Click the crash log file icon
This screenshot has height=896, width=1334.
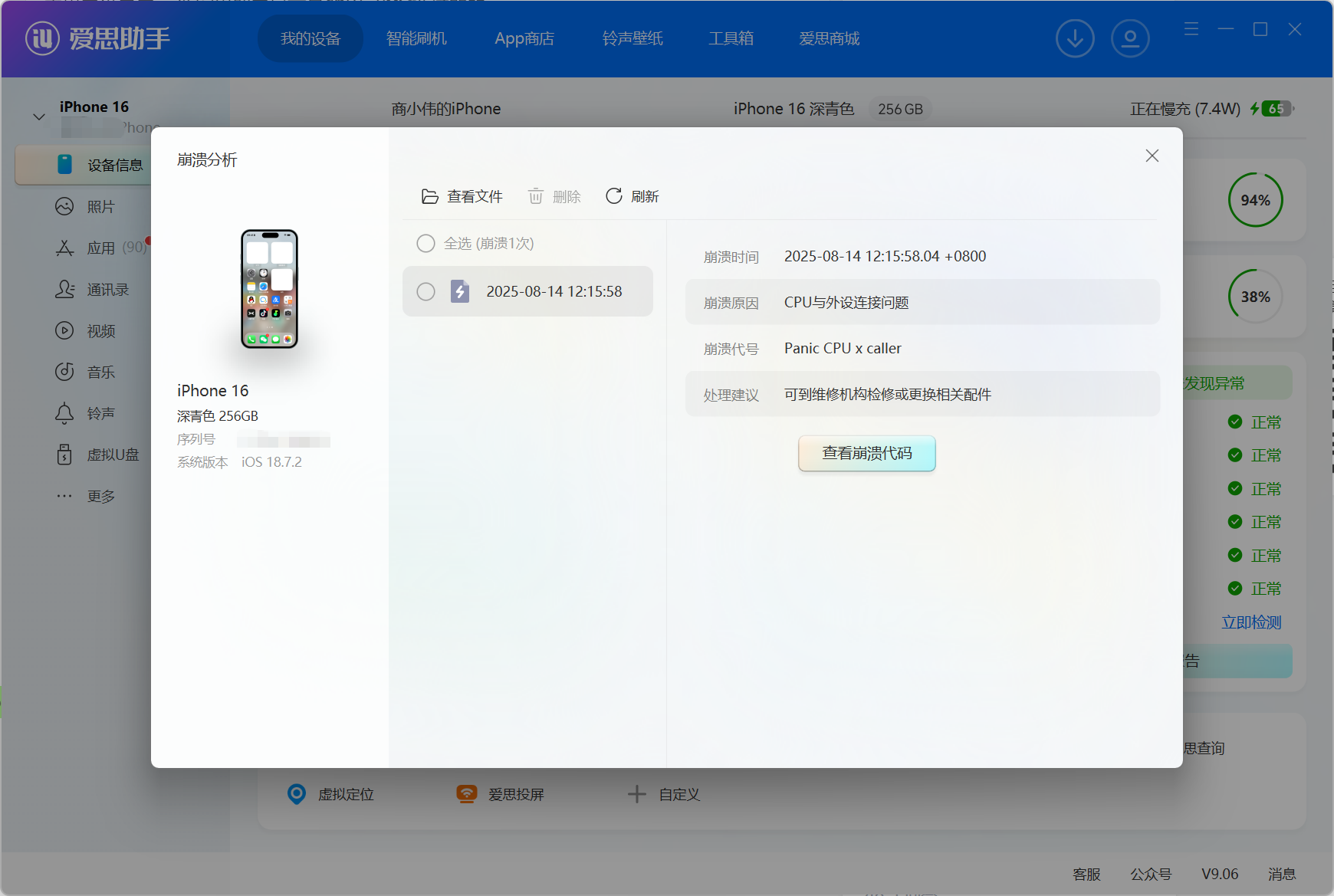tap(460, 291)
